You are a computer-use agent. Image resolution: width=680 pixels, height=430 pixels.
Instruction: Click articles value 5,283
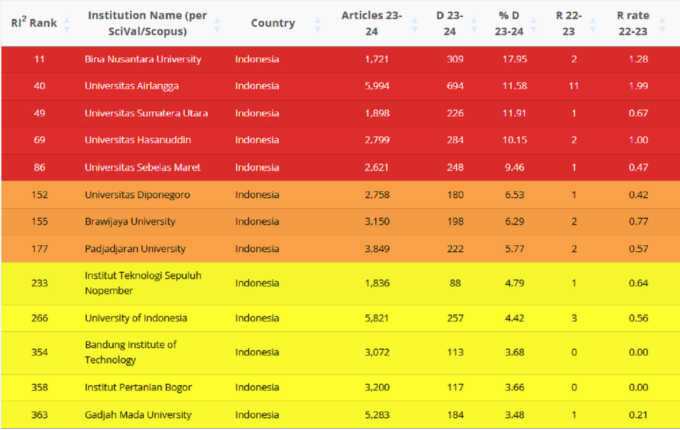377,415
